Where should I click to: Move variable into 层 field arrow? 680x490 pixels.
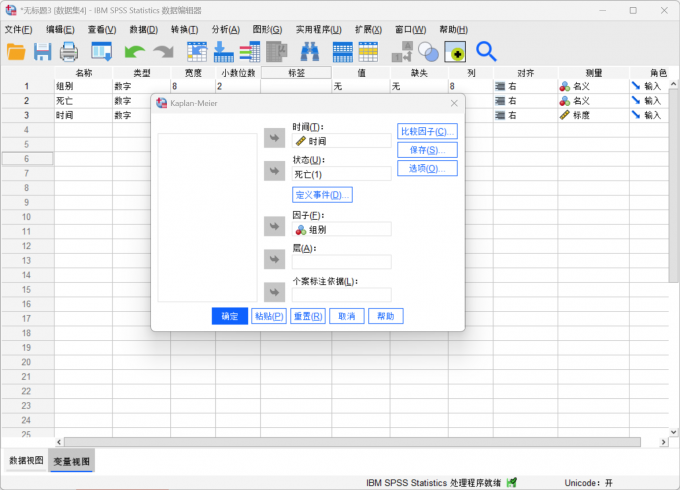[x=275, y=259]
